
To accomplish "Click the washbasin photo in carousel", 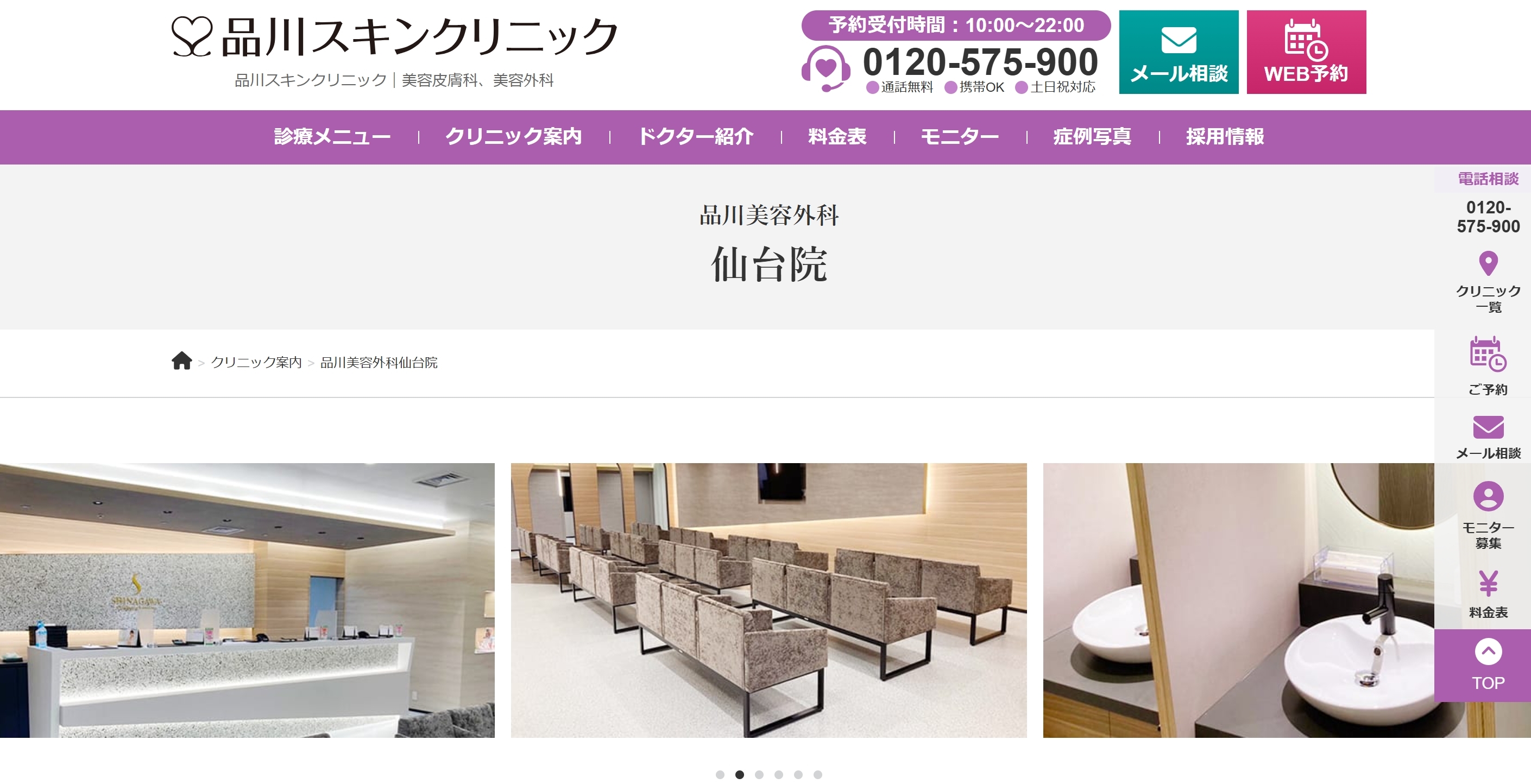I will pos(1239,600).
